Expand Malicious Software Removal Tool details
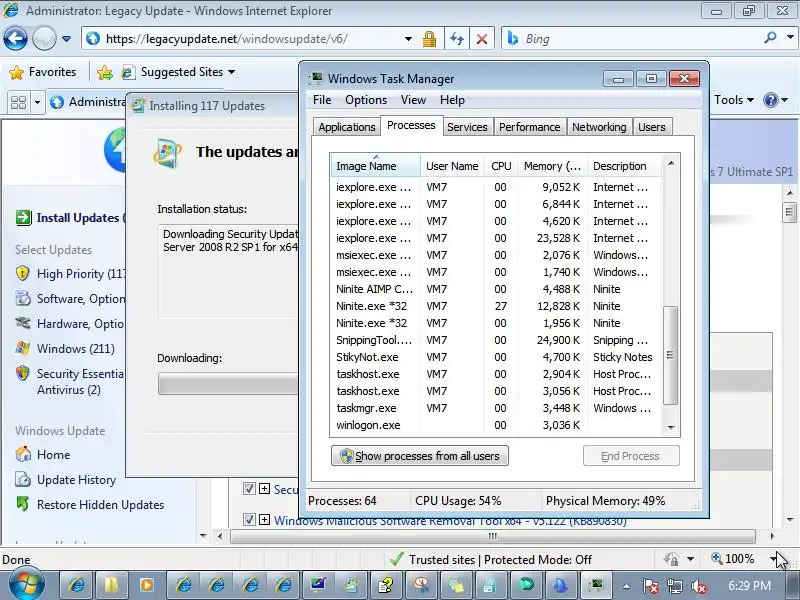Screen dimensions: 800x600 264,519
